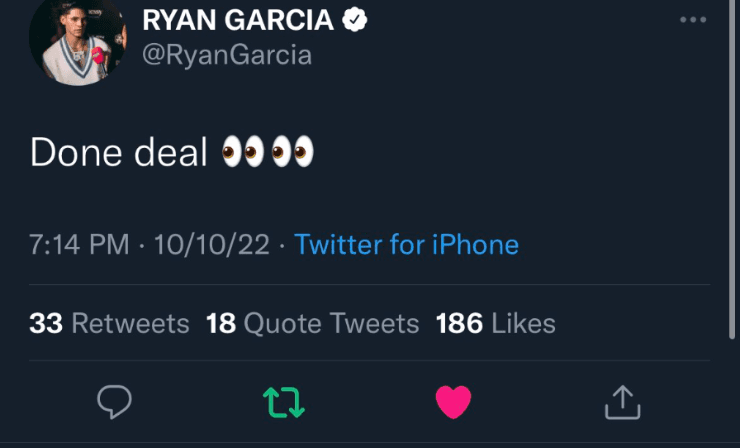View the 33 Retweets list

(x=110, y=323)
